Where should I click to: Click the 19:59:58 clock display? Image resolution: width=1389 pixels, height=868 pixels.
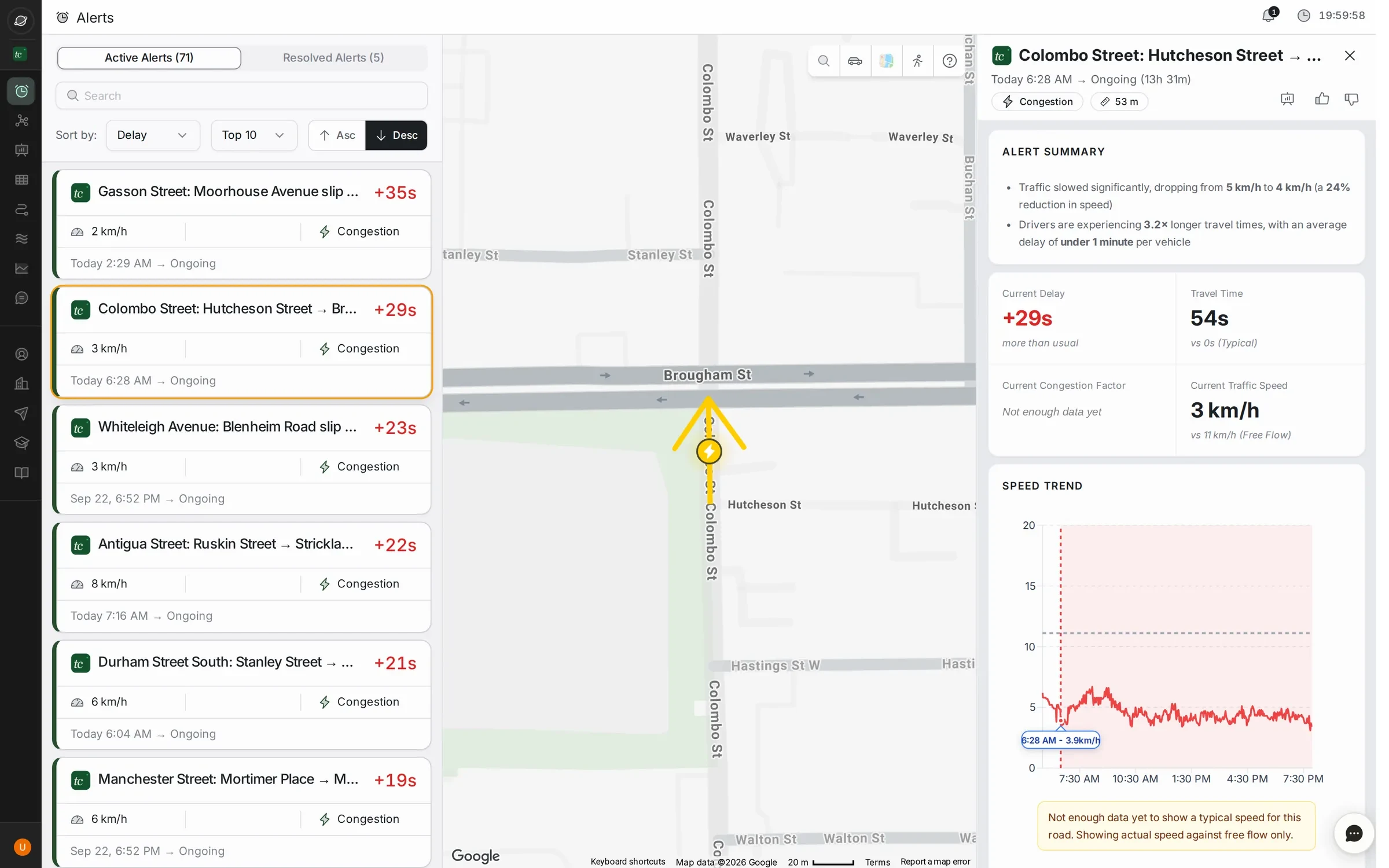(x=1342, y=16)
